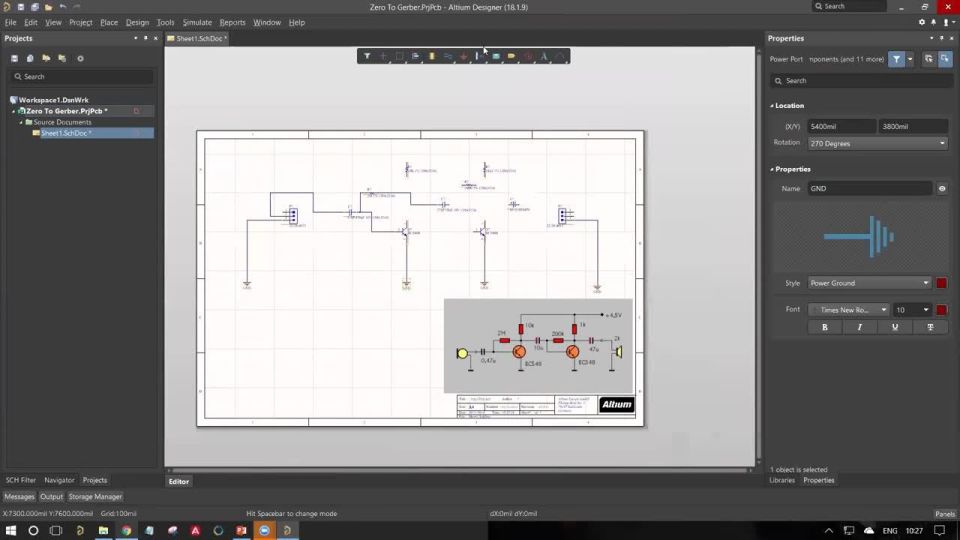The width and height of the screenshot is (960, 540).
Task: Click the Undo arrow in title bar
Action: coord(63,7)
